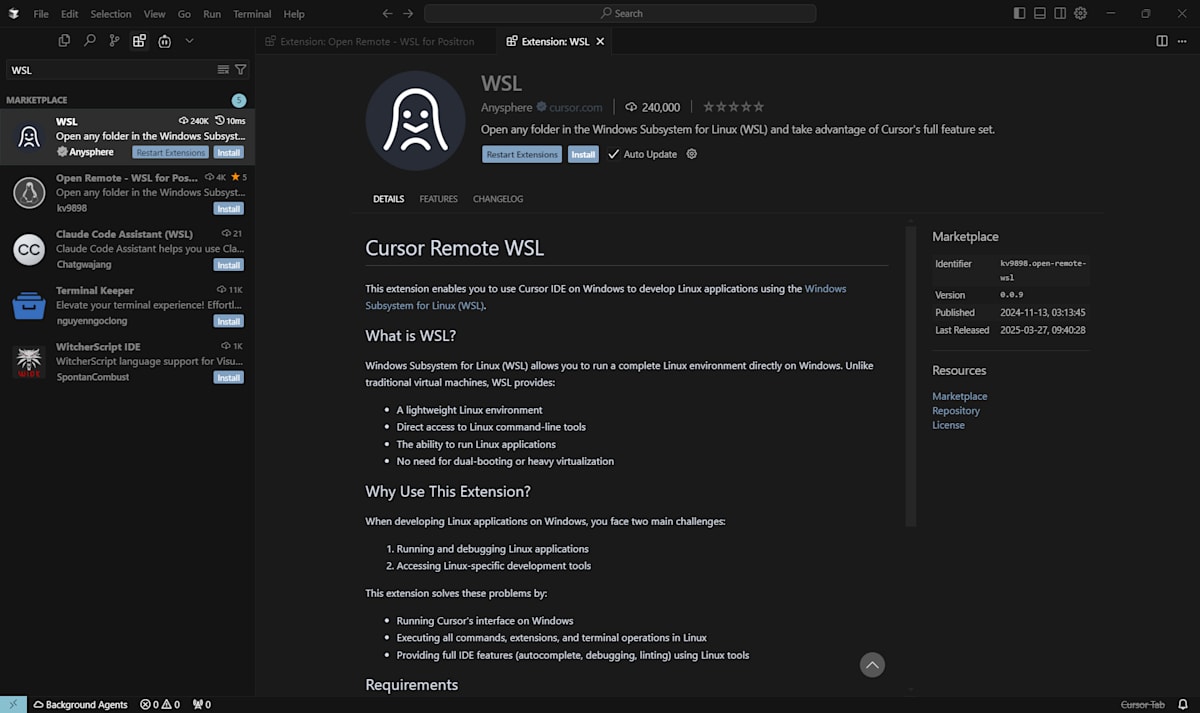
Task: Clear the extensions search input icon
Action: click(223, 69)
